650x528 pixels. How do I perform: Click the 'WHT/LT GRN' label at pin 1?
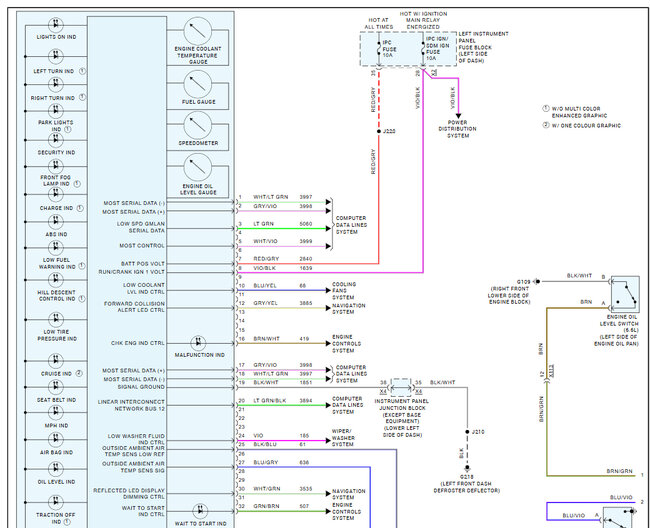click(x=270, y=197)
